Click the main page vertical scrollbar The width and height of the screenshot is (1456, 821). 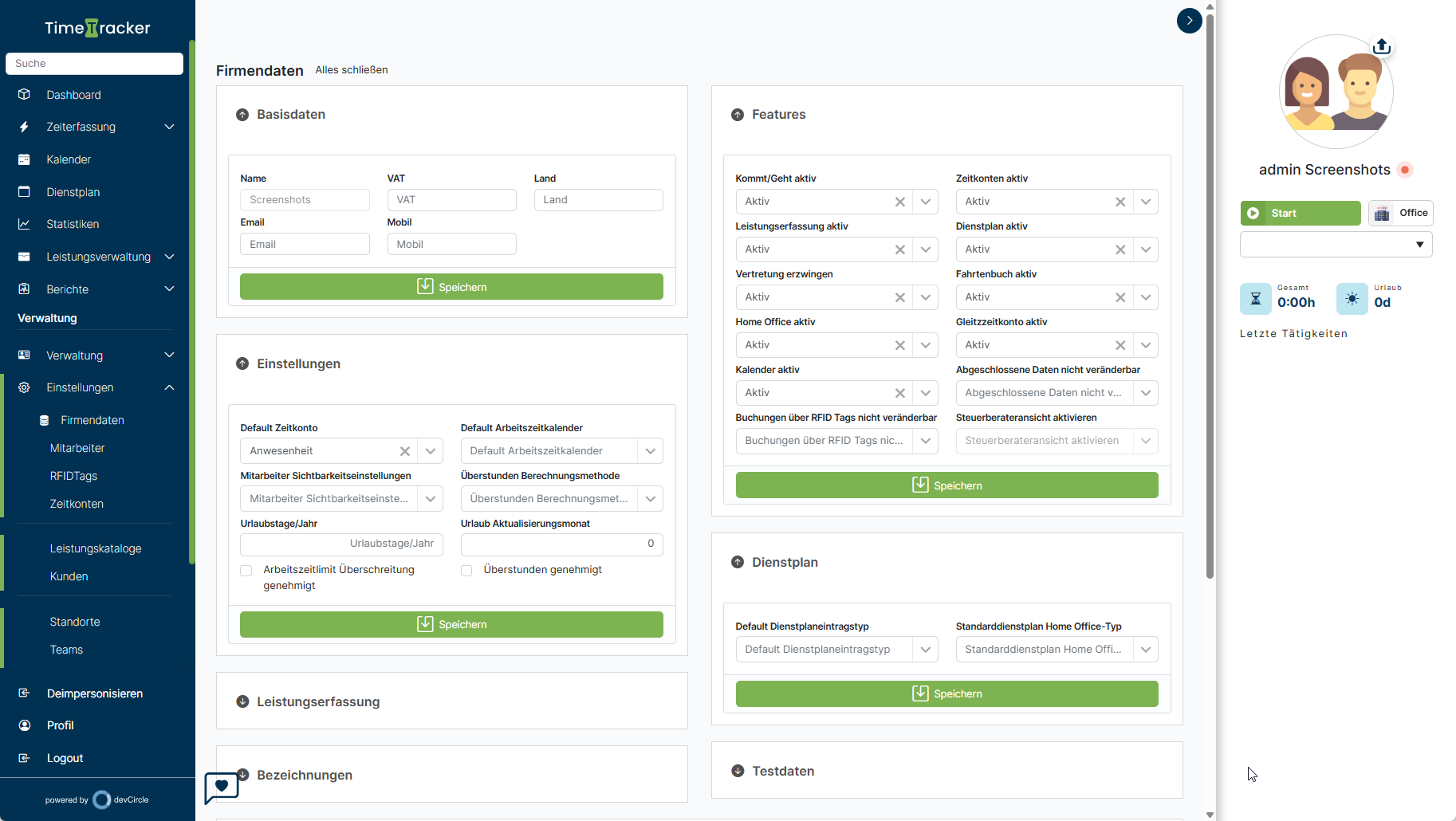[1210, 295]
